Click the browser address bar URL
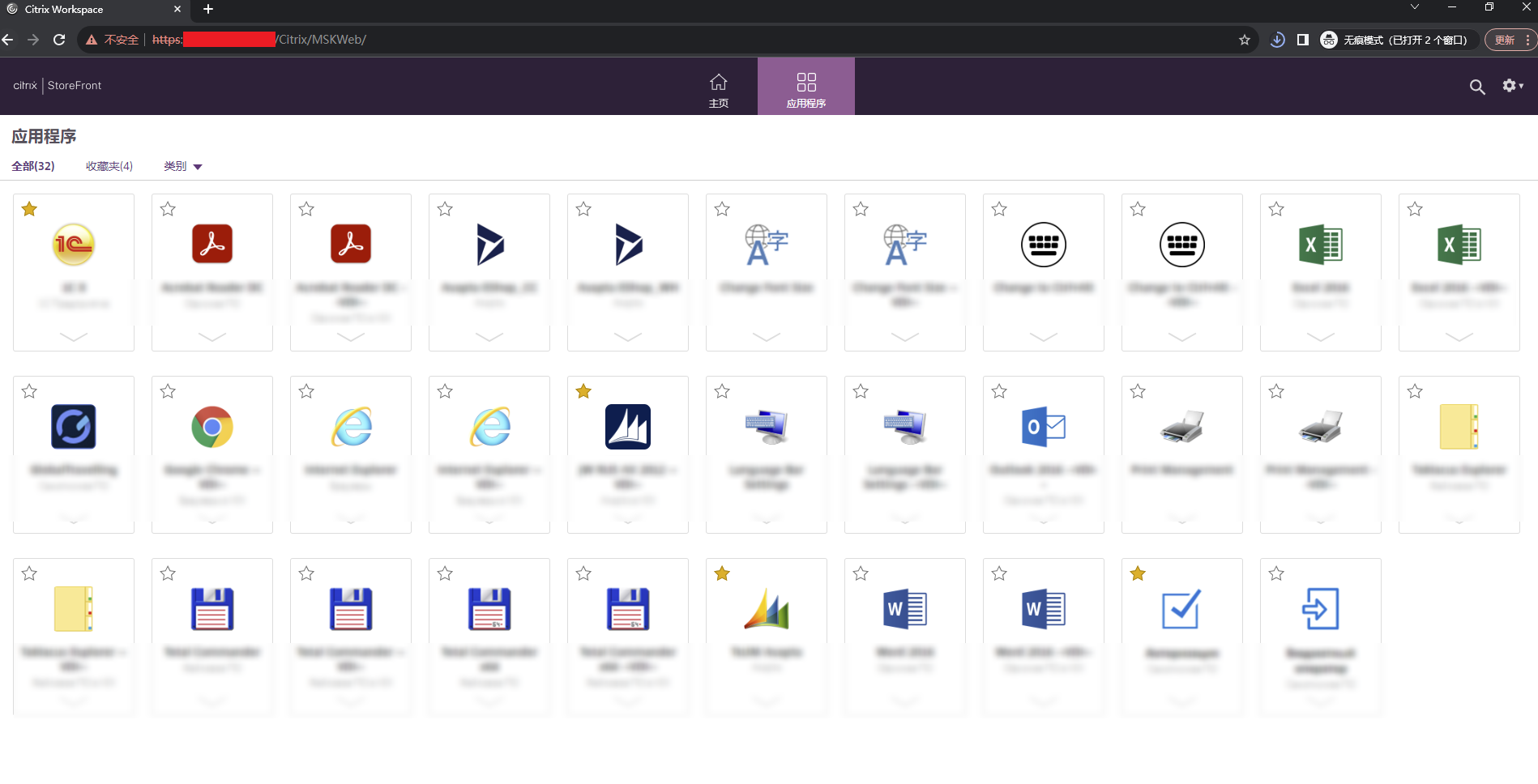The height and width of the screenshot is (784, 1538). point(567,40)
